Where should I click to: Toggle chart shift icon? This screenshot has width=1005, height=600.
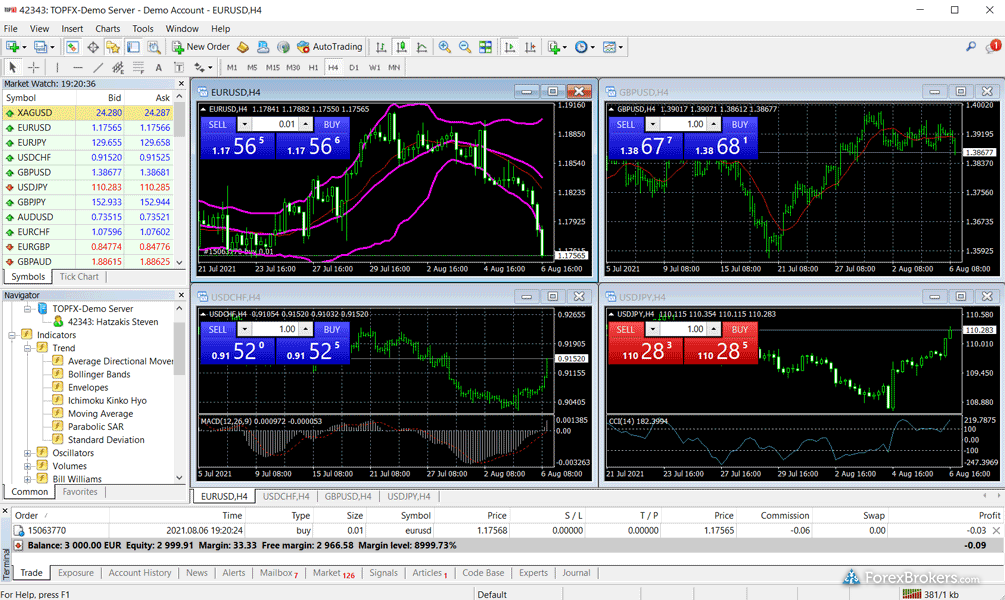point(530,47)
